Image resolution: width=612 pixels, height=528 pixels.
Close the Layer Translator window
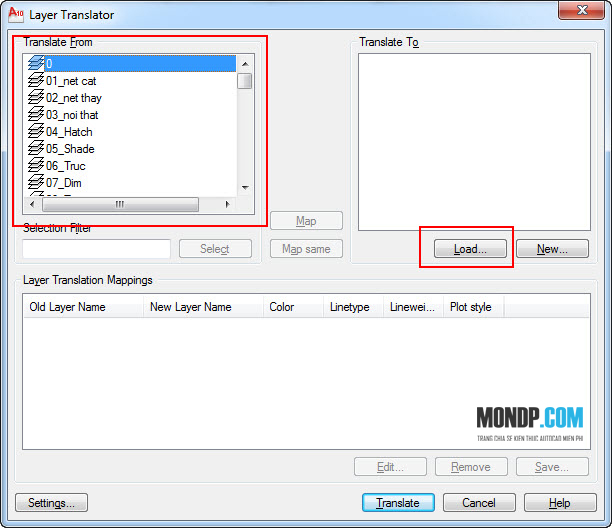[x=582, y=10]
